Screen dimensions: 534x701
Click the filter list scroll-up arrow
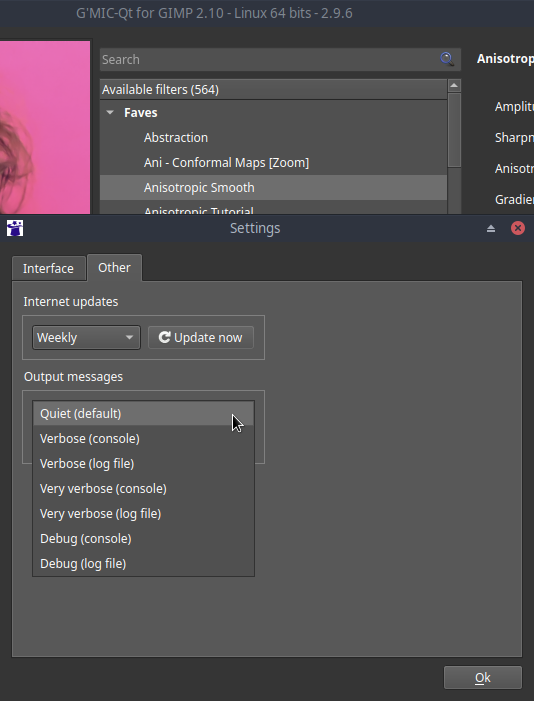pos(454,85)
